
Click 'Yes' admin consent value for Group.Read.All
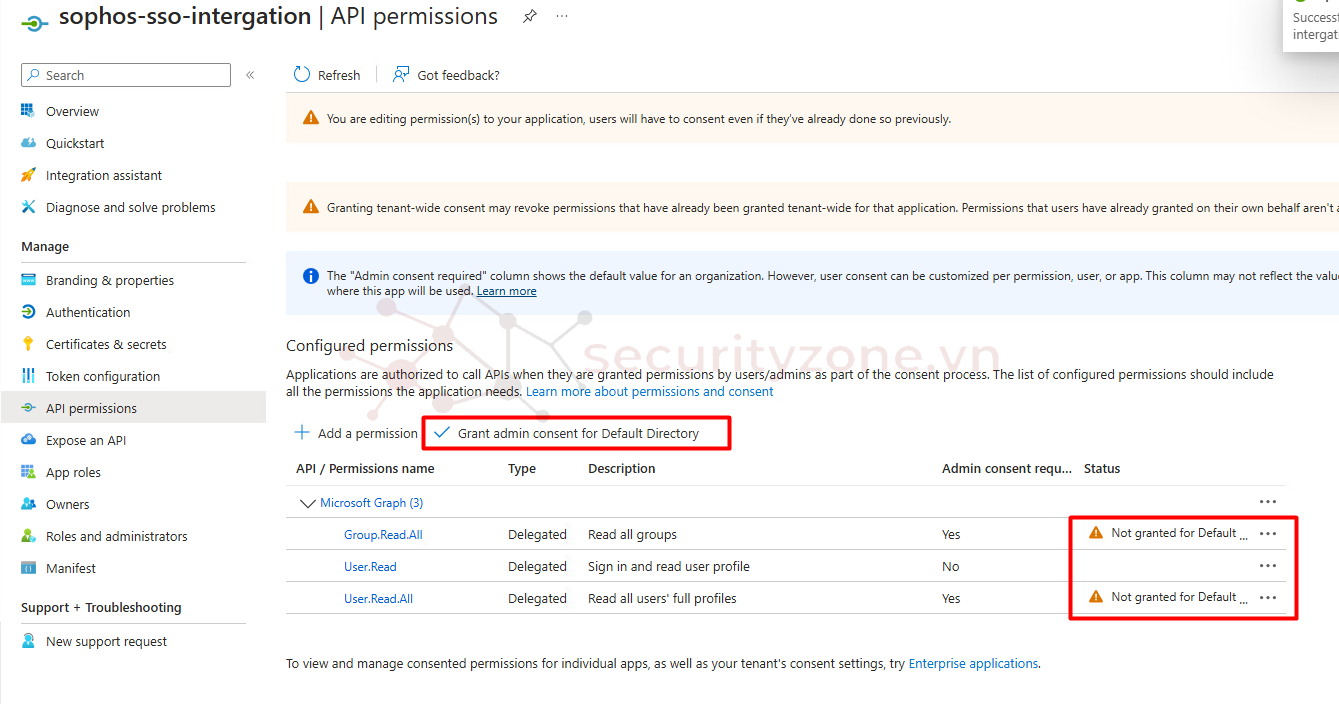click(951, 535)
